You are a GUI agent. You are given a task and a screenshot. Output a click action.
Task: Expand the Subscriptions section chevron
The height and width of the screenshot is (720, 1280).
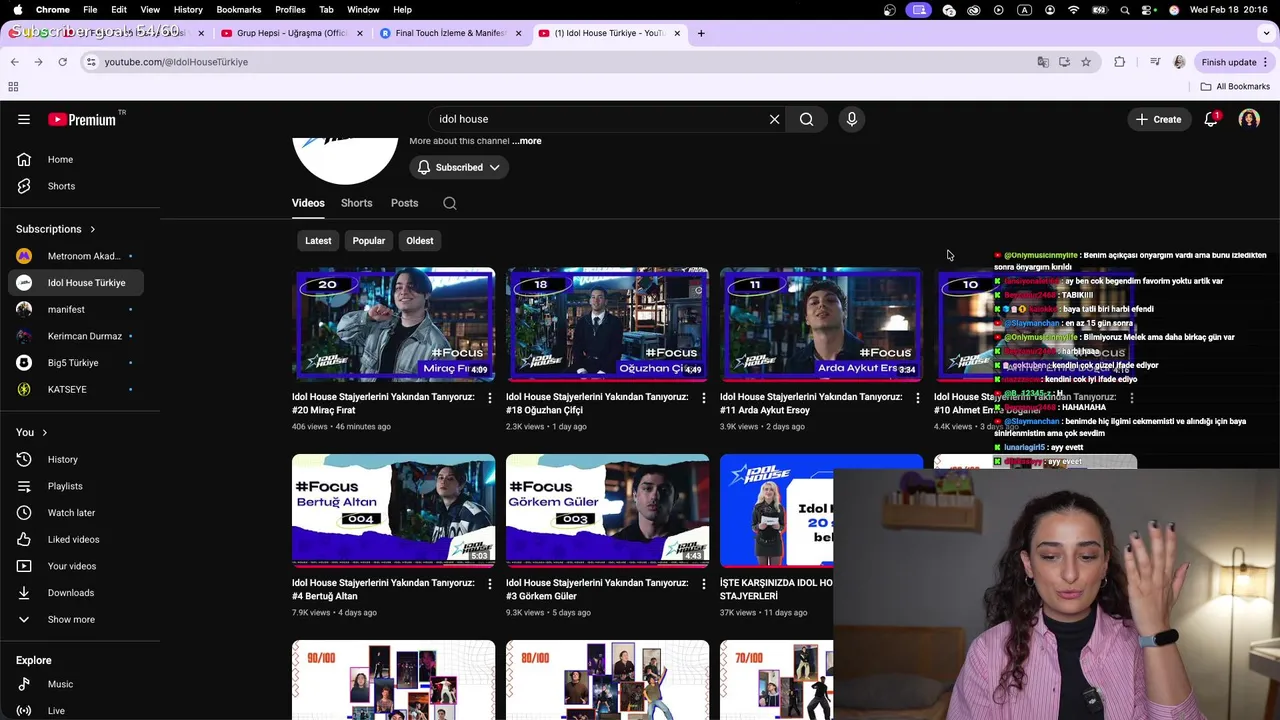pyautogui.click(x=93, y=229)
